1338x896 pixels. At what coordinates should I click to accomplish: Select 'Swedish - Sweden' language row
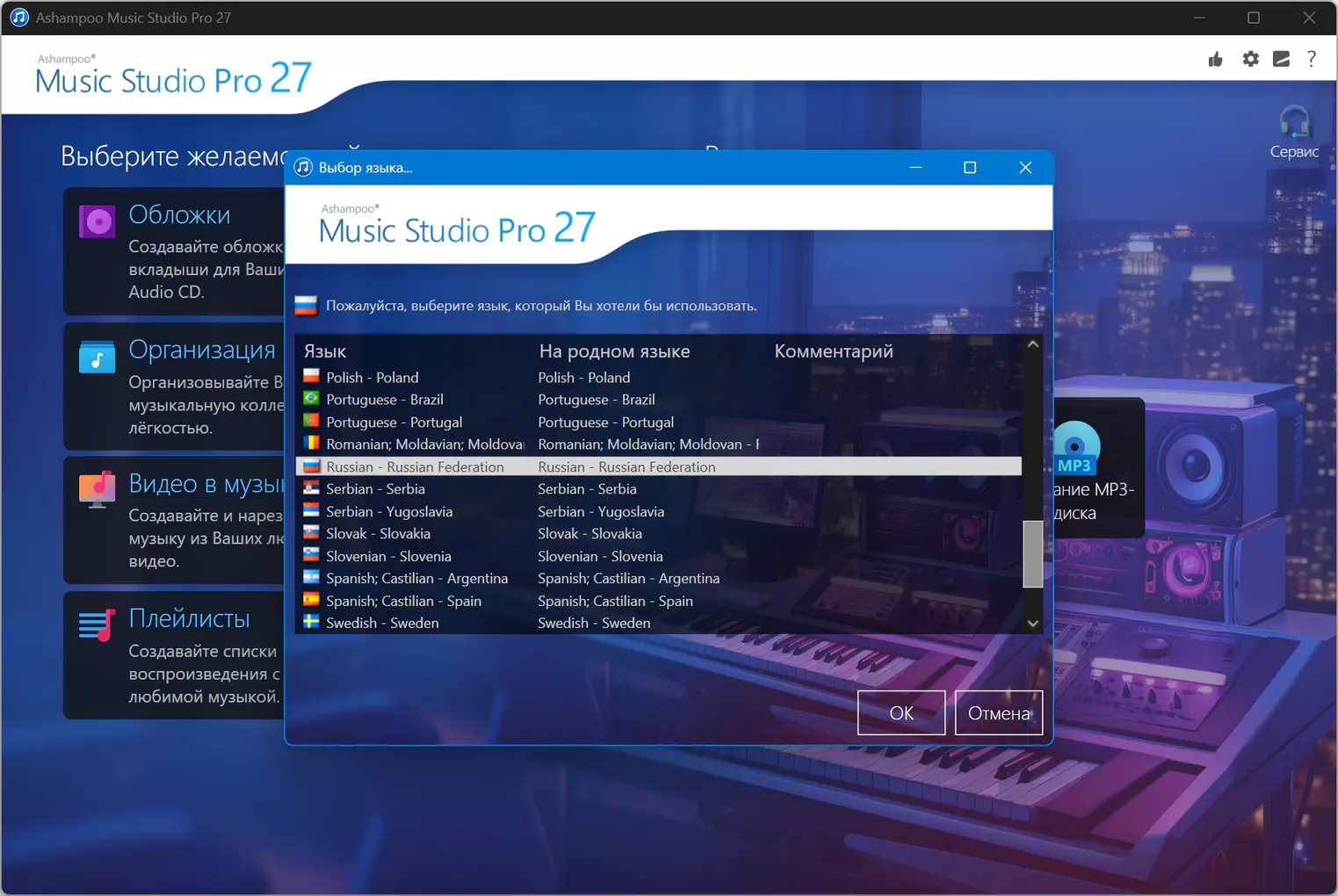659,623
